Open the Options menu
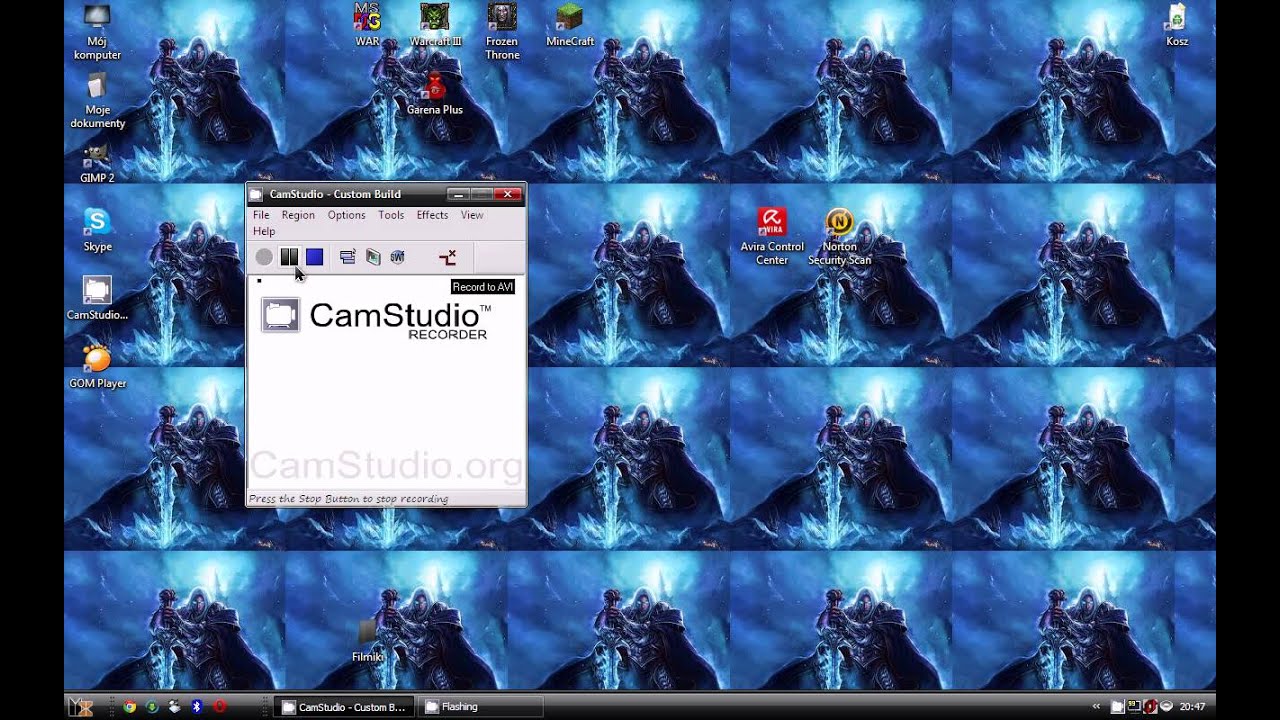Viewport: 1280px width, 720px height. coord(346,215)
